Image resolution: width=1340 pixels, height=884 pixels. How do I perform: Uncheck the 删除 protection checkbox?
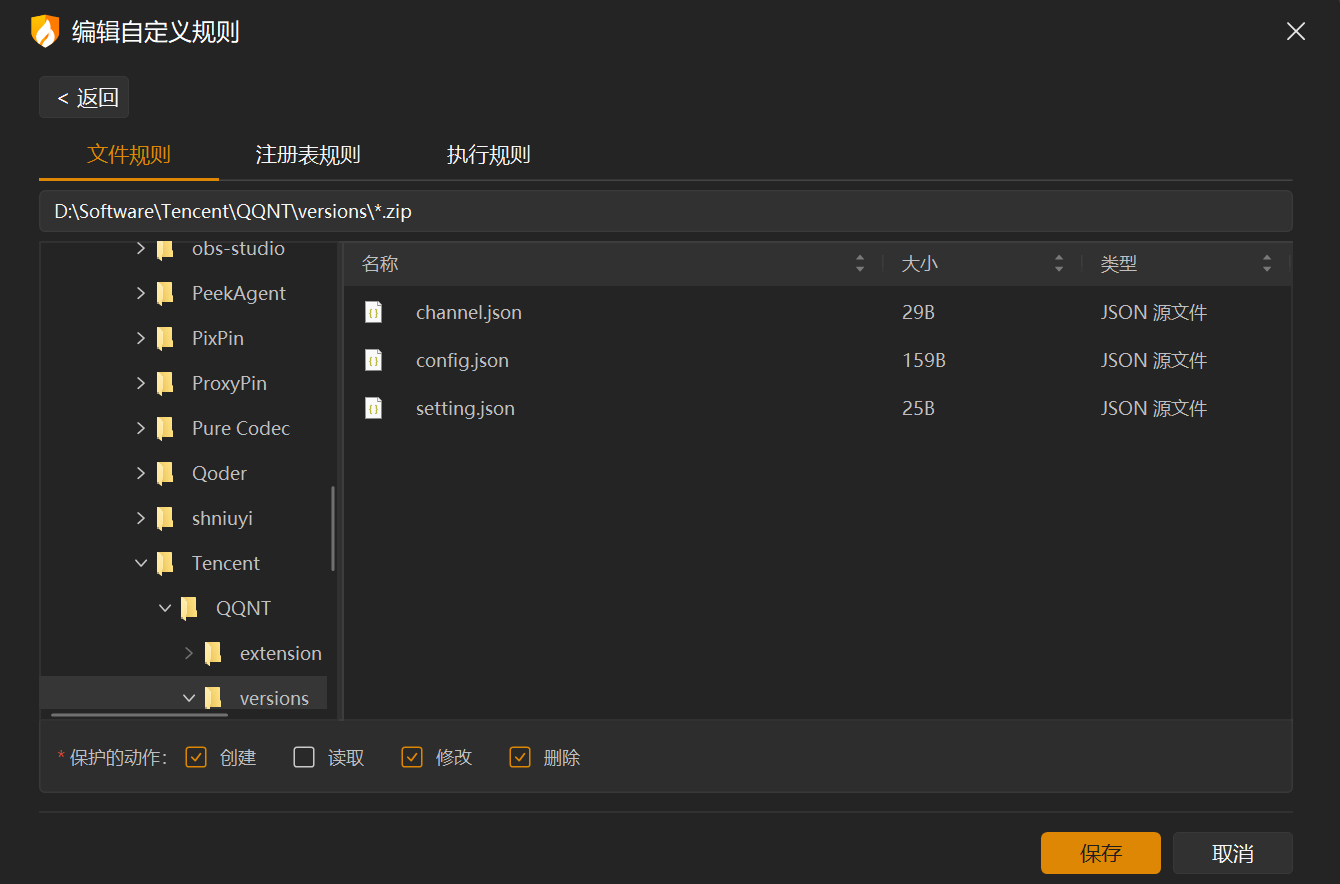tap(520, 757)
